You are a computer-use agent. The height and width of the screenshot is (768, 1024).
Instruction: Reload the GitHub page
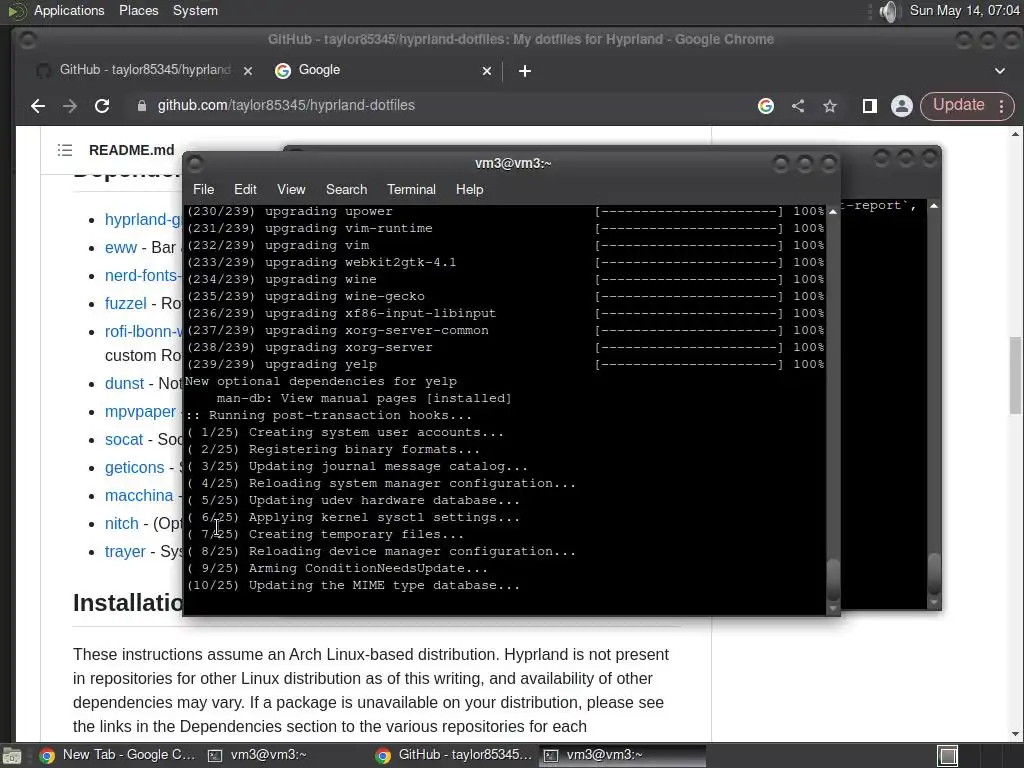pos(102,106)
